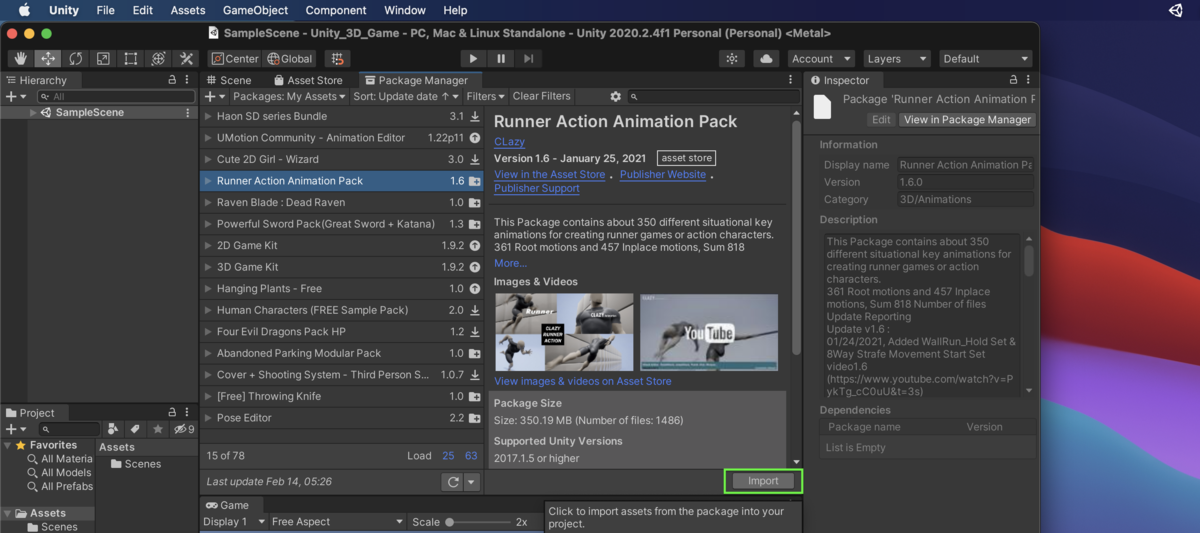Select the 3D Game Kit package row
This screenshot has height=533, width=1200.
click(342, 267)
